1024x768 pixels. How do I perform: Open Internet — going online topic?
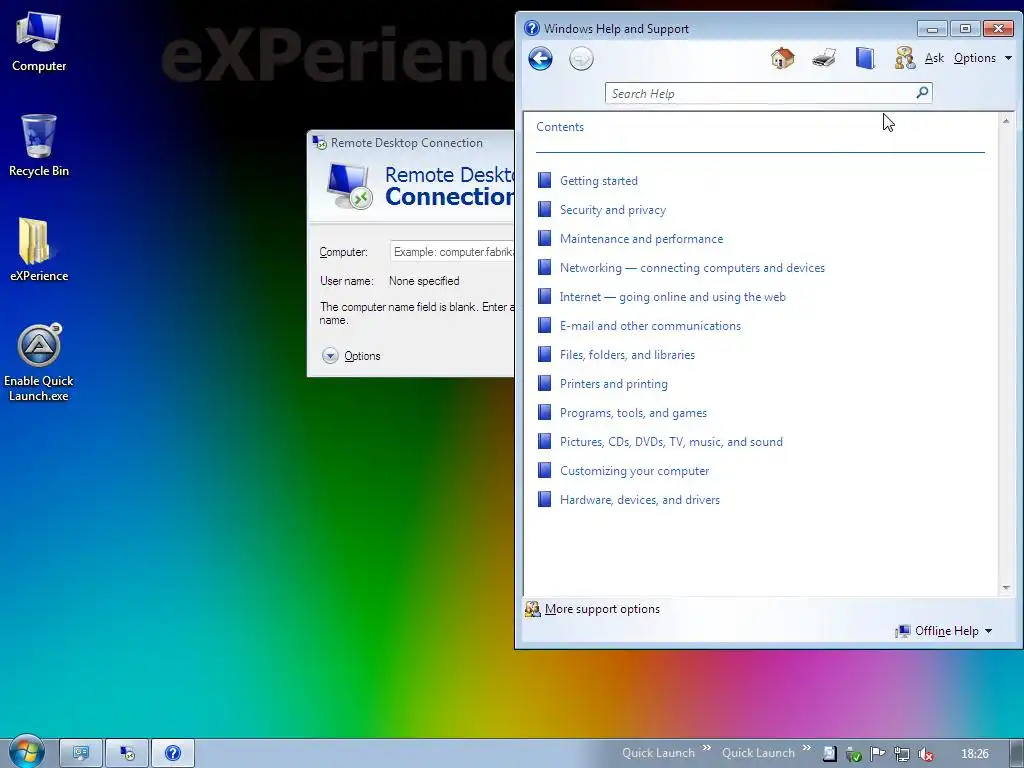[x=673, y=297]
